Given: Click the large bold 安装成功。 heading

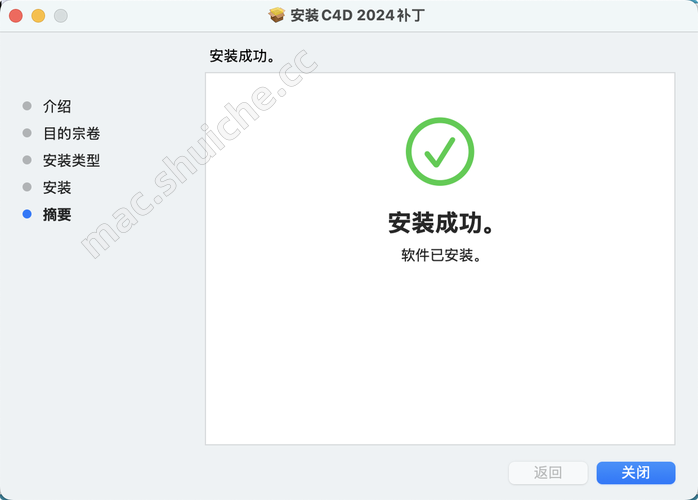Looking at the screenshot, I should click(x=441, y=223).
